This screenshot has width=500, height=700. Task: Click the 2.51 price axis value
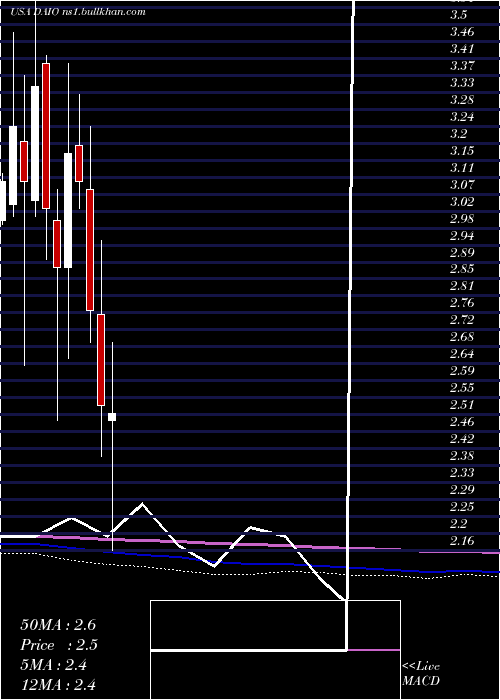462,404
